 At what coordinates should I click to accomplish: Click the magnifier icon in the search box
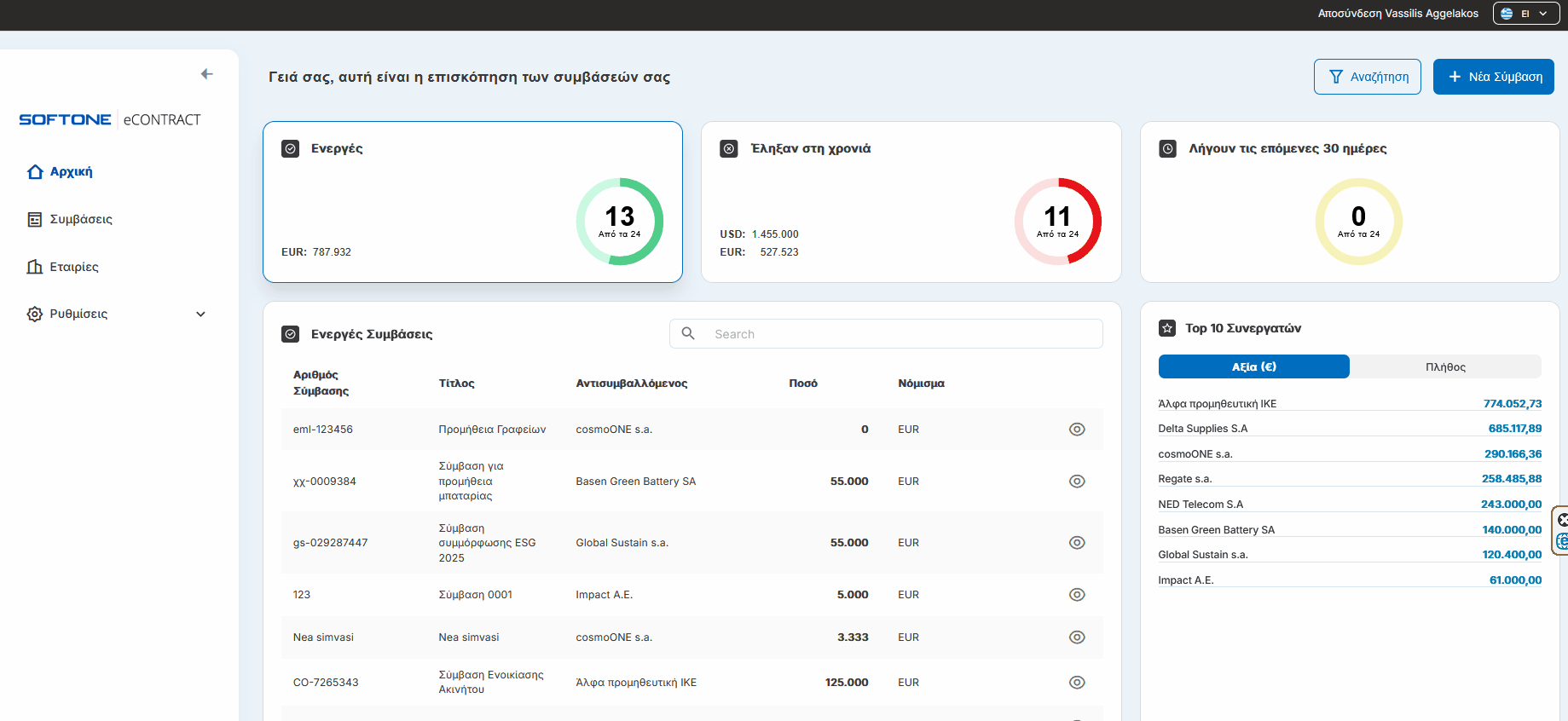click(688, 334)
